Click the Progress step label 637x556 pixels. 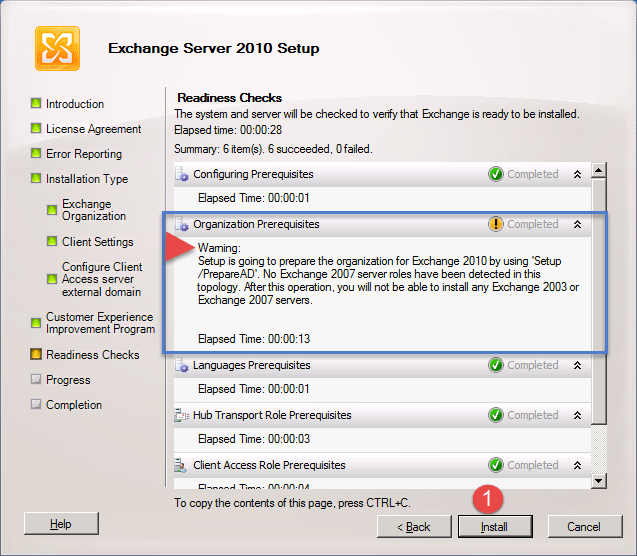pos(68,380)
